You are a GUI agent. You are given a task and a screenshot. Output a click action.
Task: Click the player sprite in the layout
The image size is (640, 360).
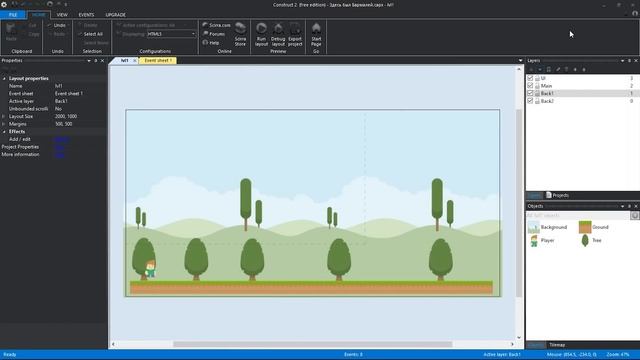[151, 269]
